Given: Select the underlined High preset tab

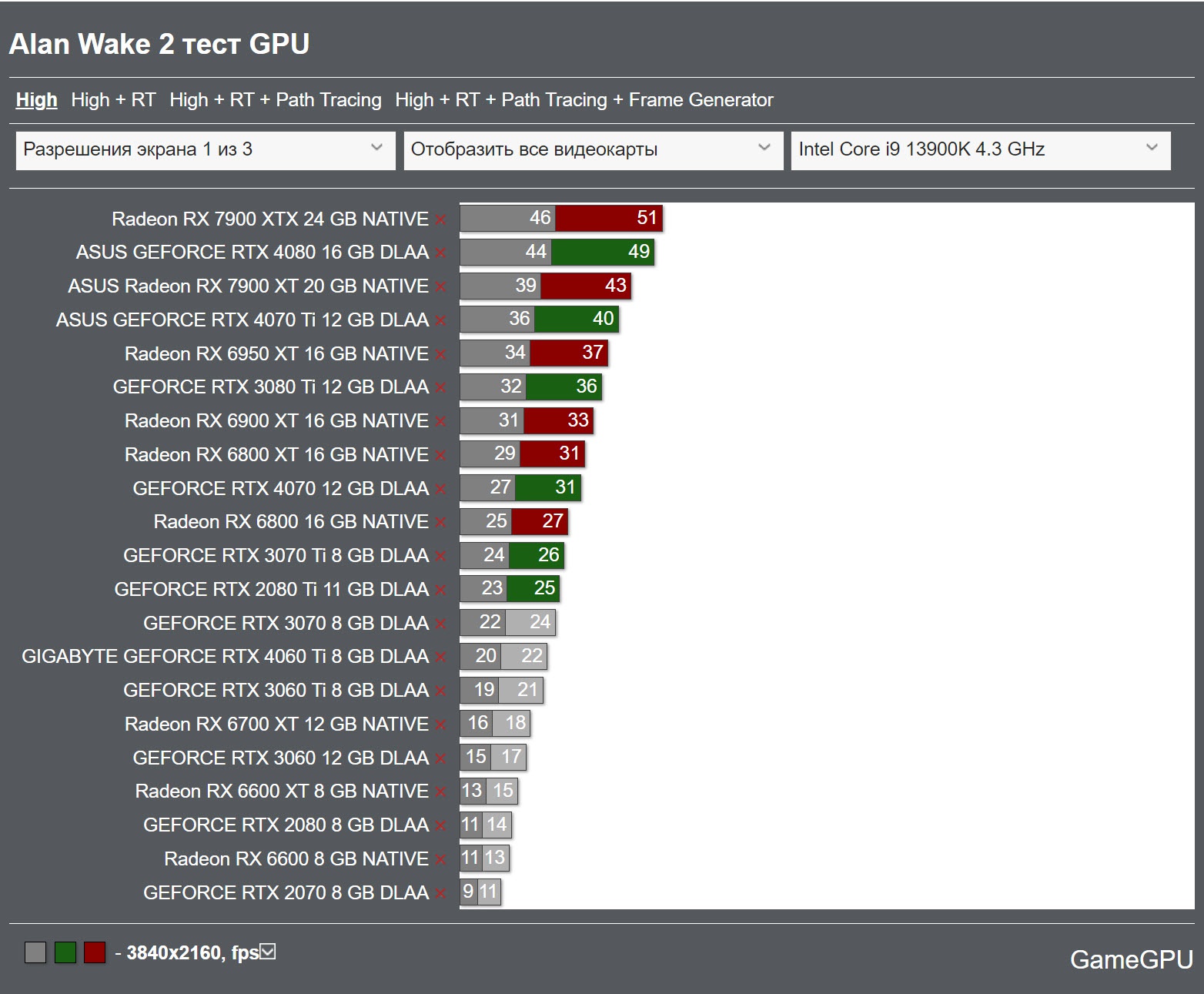Looking at the screenshot, I should (36, 100).
